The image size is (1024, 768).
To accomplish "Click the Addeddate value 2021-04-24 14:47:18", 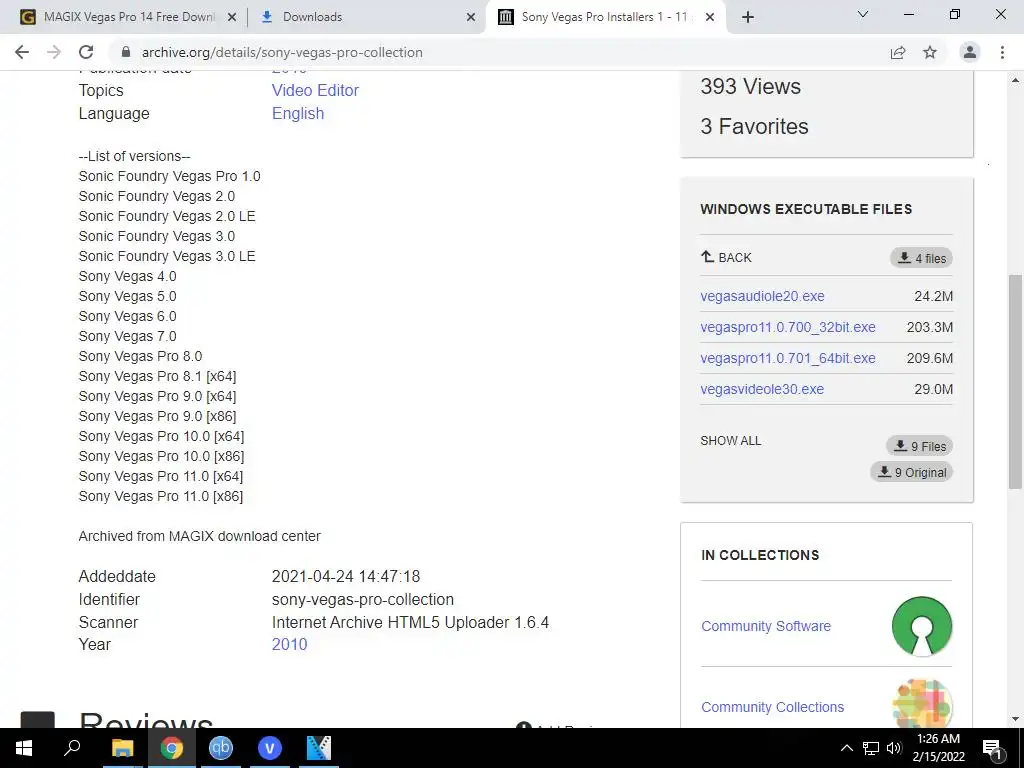I will pos(346,577).
